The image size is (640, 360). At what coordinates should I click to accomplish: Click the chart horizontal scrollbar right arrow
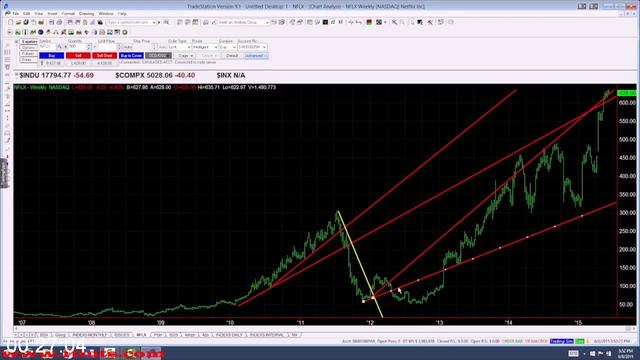point(634,329)
